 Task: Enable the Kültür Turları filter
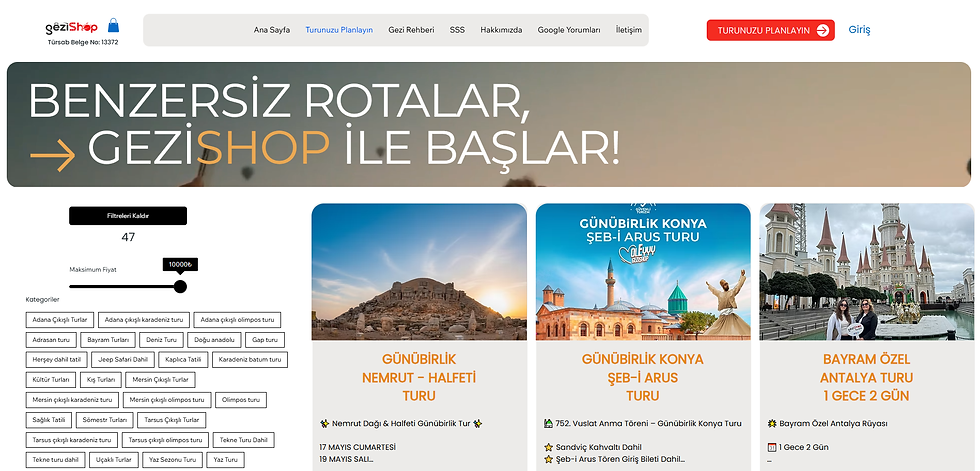pyautogui.click(x=51, y=380)
